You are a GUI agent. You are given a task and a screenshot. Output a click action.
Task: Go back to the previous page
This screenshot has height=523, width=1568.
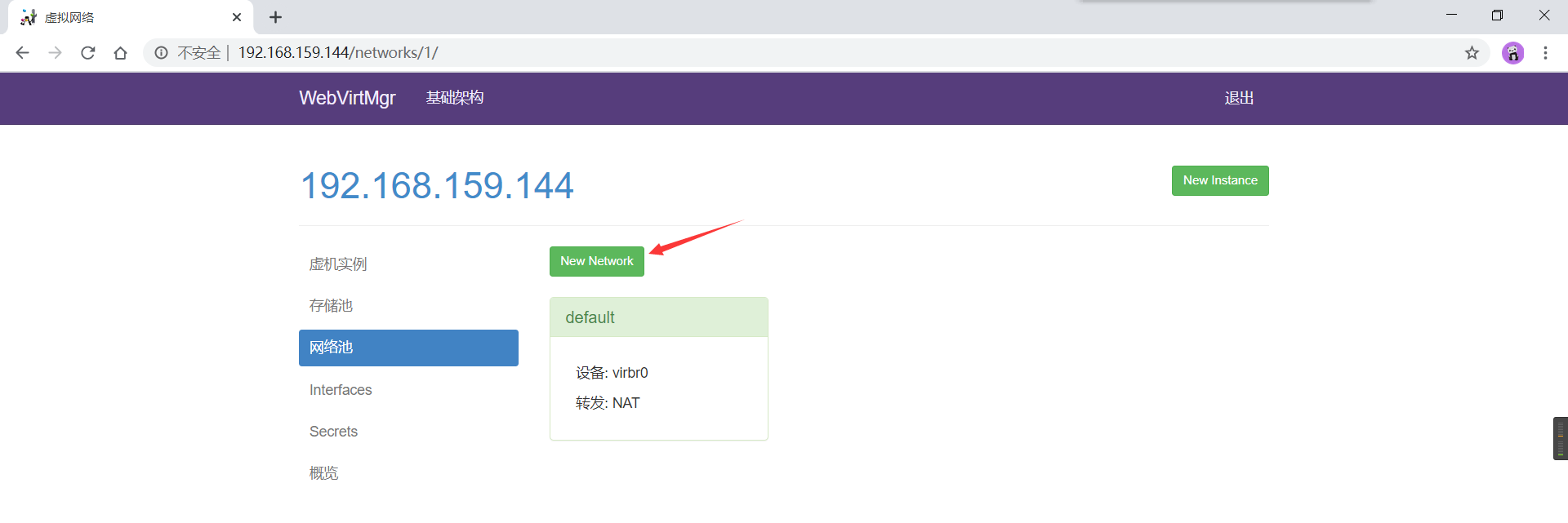22,53
